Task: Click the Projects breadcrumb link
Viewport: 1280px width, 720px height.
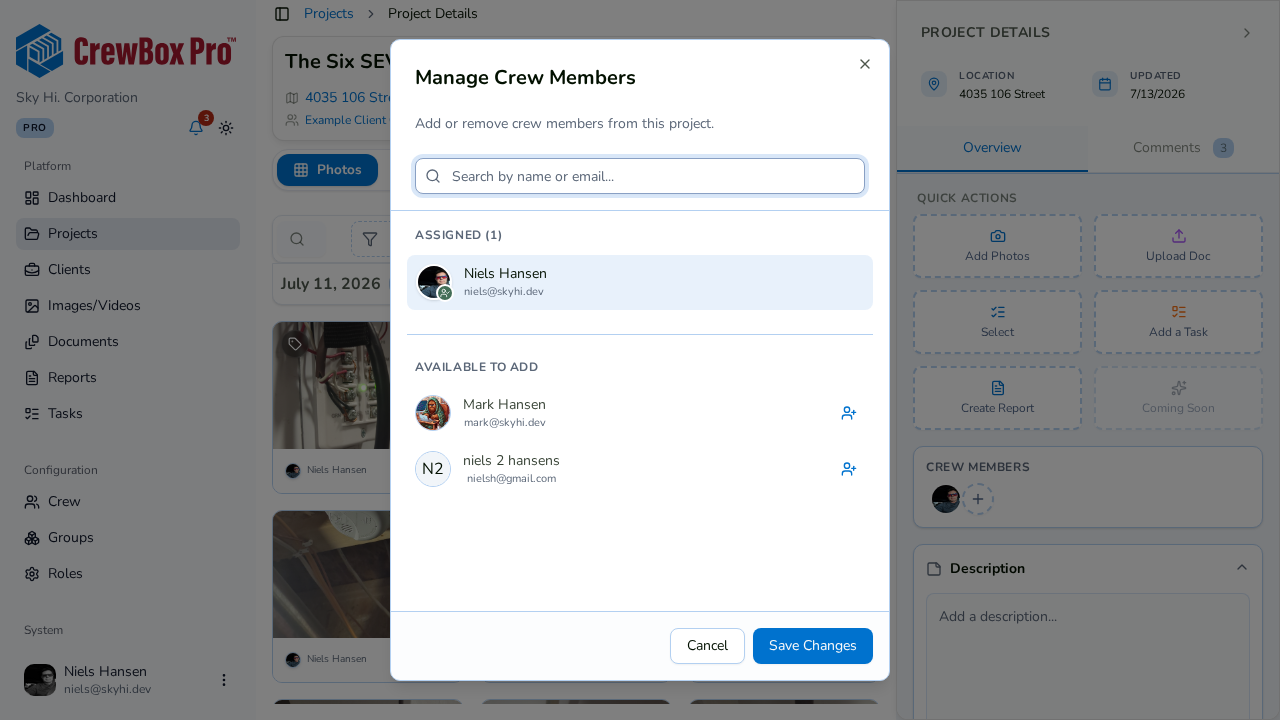Action: pos(329,14)
